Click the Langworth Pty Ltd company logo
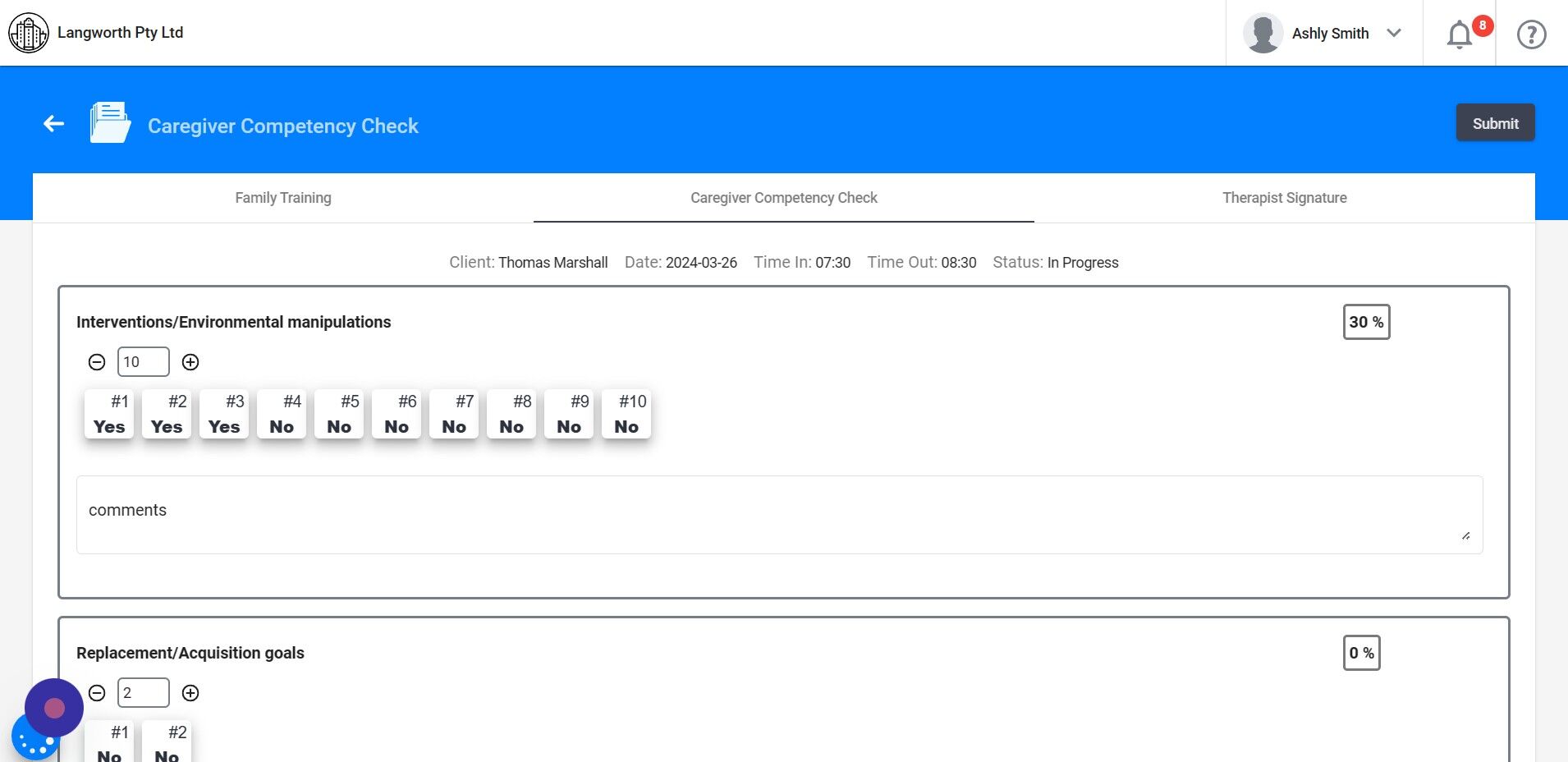The height and width of the screenshot is (762, 1568). (29, 33)
